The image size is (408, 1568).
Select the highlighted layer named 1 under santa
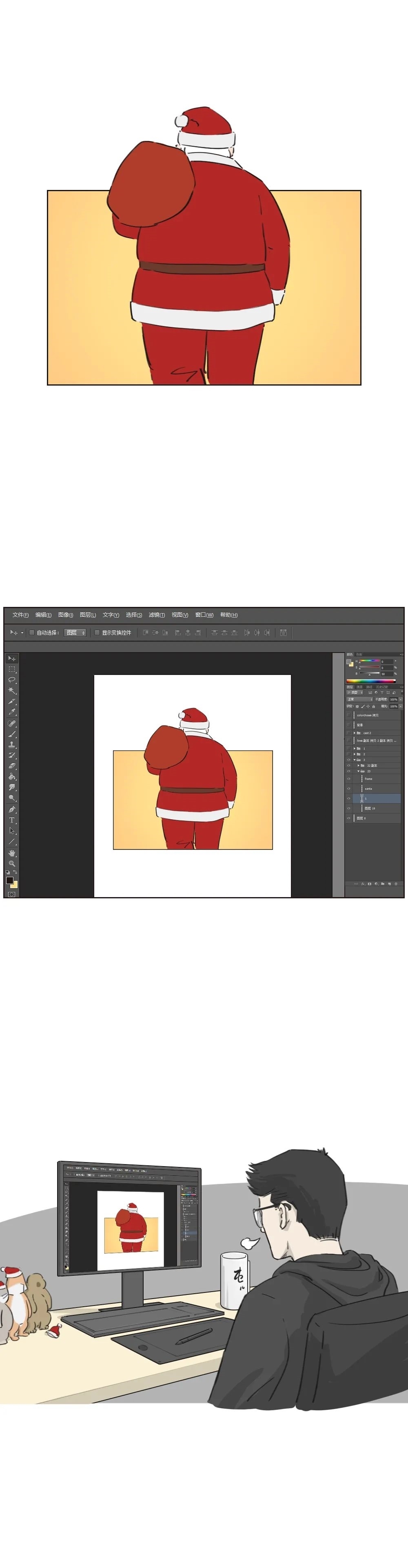[376, 798]
